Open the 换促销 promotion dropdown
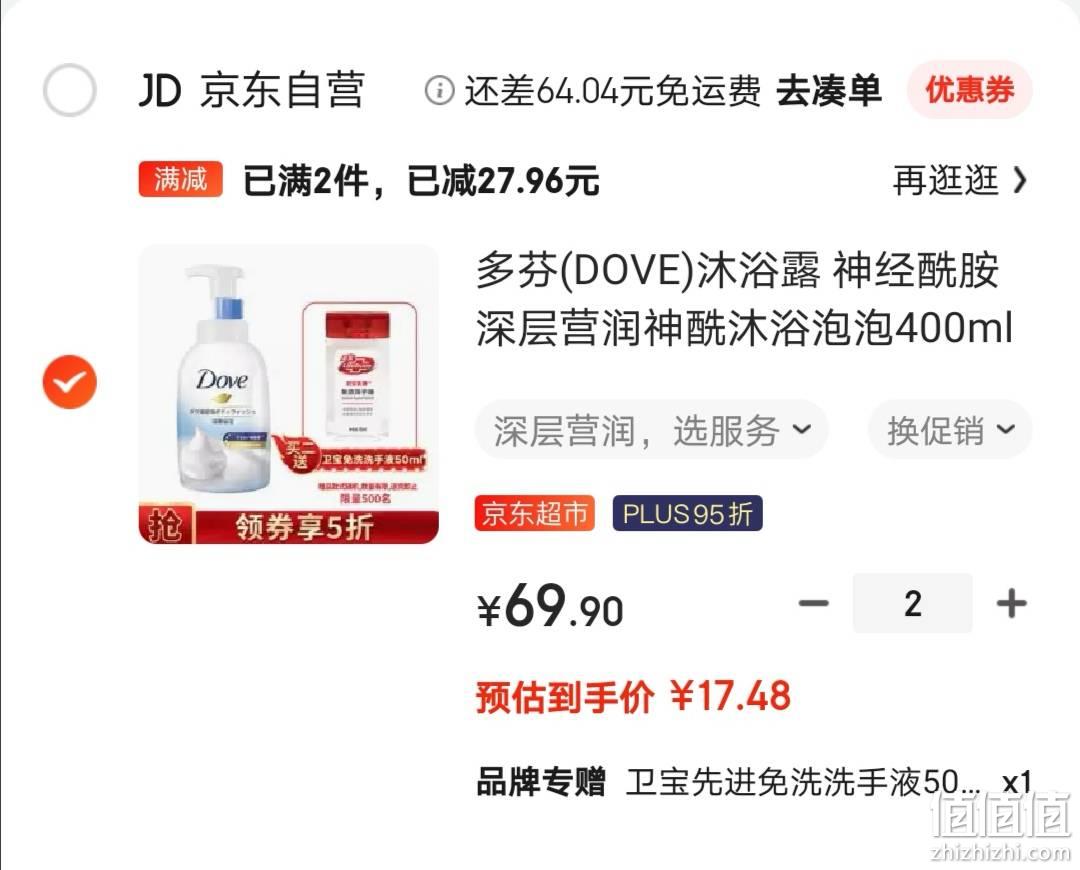 click(x=950, y=430)
